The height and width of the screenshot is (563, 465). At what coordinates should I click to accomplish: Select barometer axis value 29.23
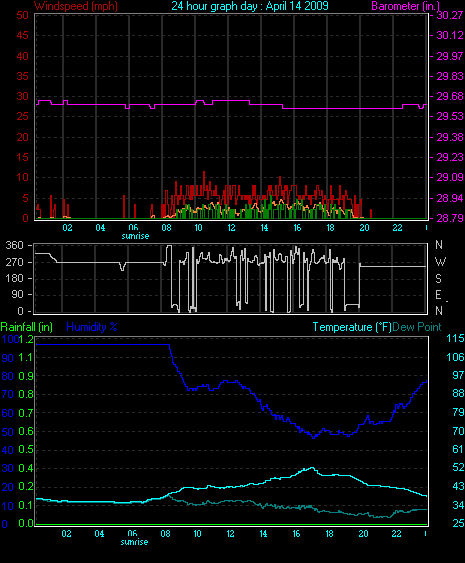click(449, 157)
